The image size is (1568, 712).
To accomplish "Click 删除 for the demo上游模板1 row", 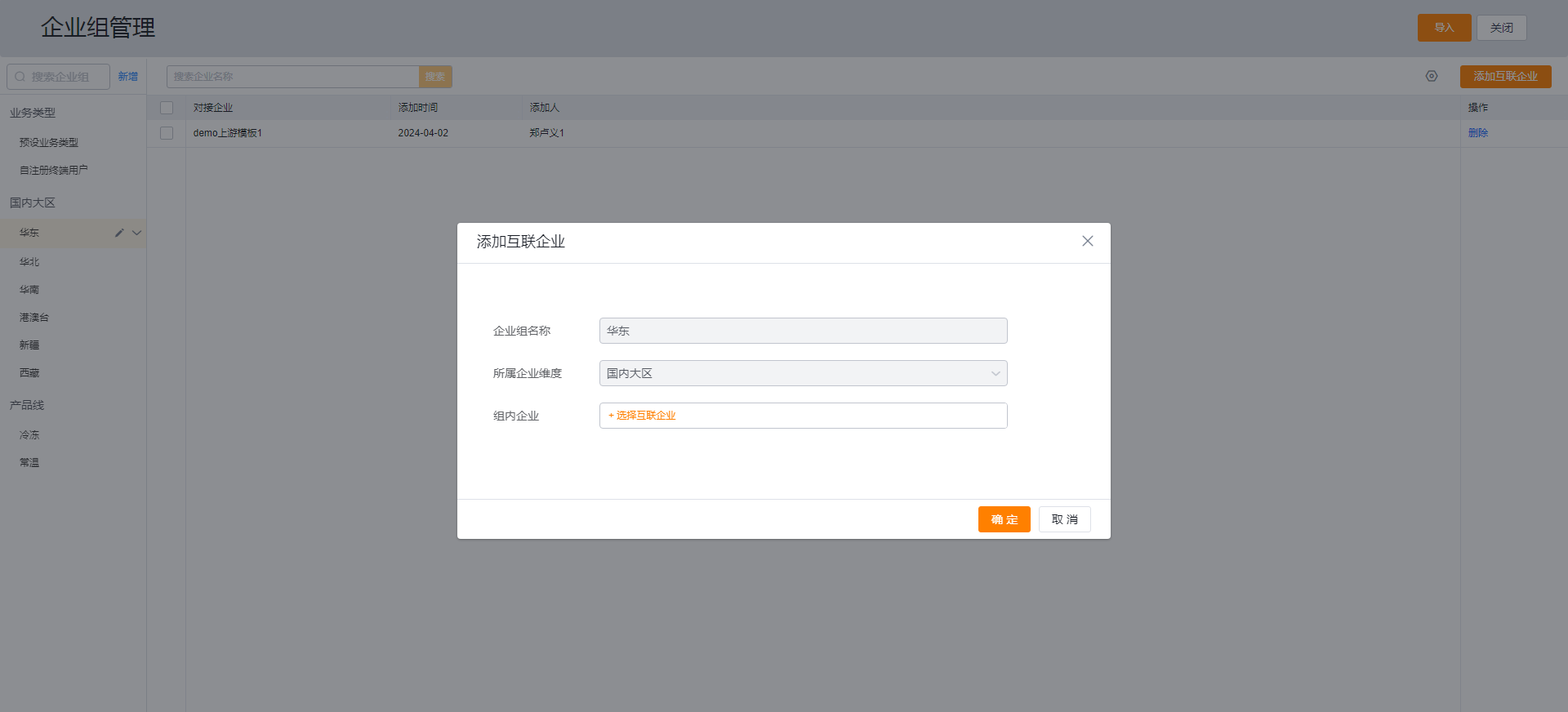I will click(1477, 133).
